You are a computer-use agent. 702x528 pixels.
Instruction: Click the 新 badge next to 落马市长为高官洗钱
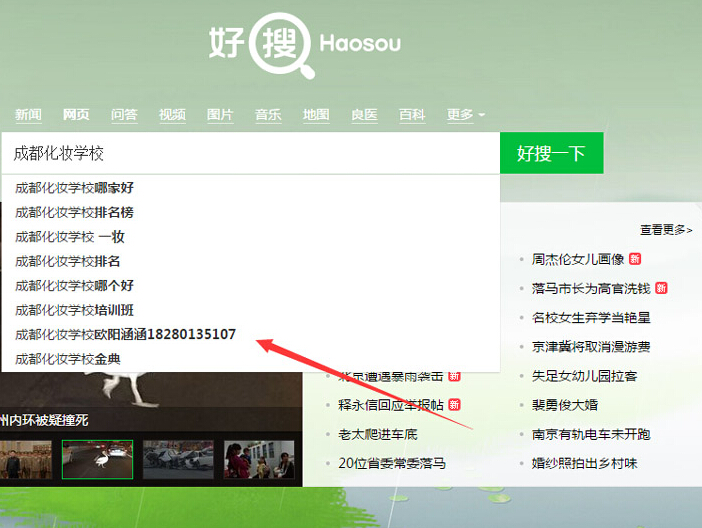661,288
